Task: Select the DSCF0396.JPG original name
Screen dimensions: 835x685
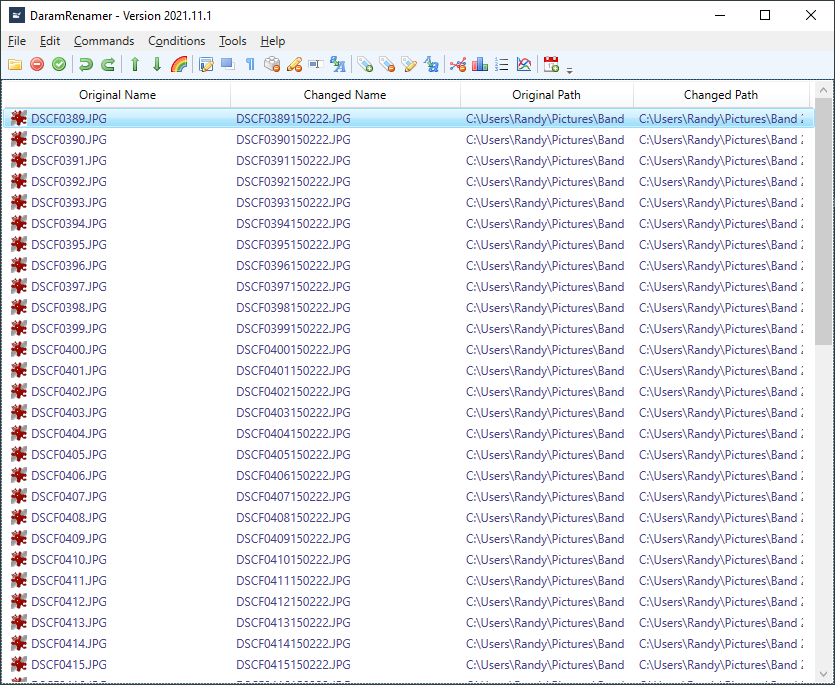Action: point(69,265)
